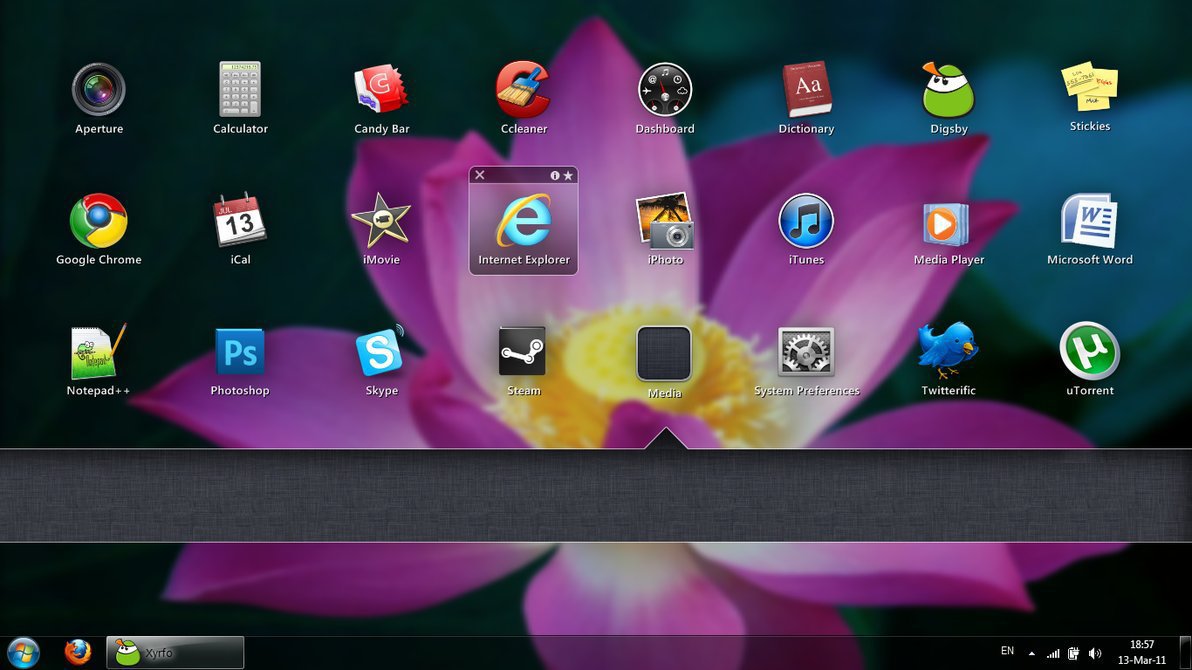Open the power tray icon
This screenshot has width=1192, height=670.
click(x=1073, y=653)
